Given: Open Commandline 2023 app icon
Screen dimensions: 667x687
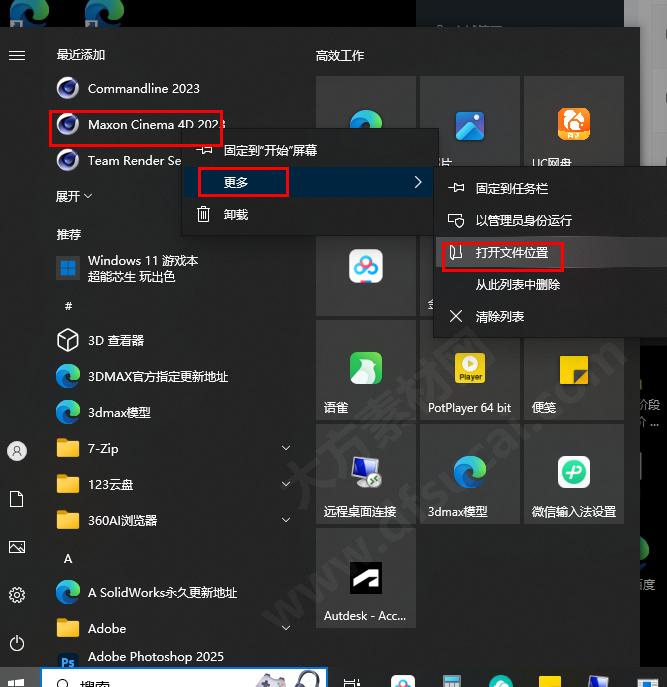Looking at the screenshot, I should (x=67, y=88).
